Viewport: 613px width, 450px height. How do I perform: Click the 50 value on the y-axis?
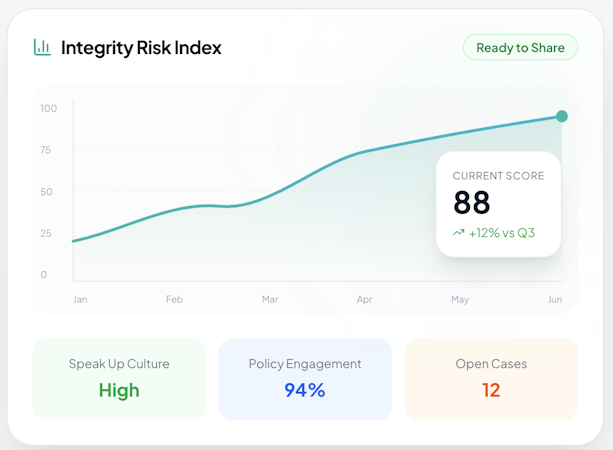coord(46,192)
